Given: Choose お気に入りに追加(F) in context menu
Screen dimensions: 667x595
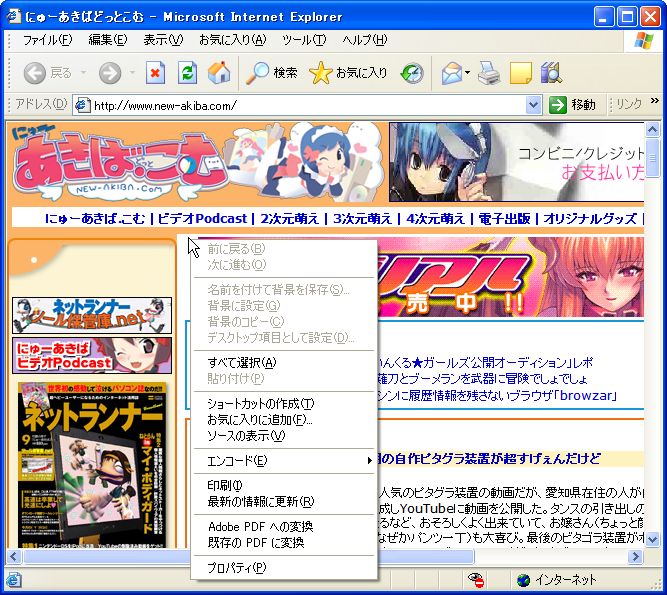Looking at the screenshot, I should point(284,420).
